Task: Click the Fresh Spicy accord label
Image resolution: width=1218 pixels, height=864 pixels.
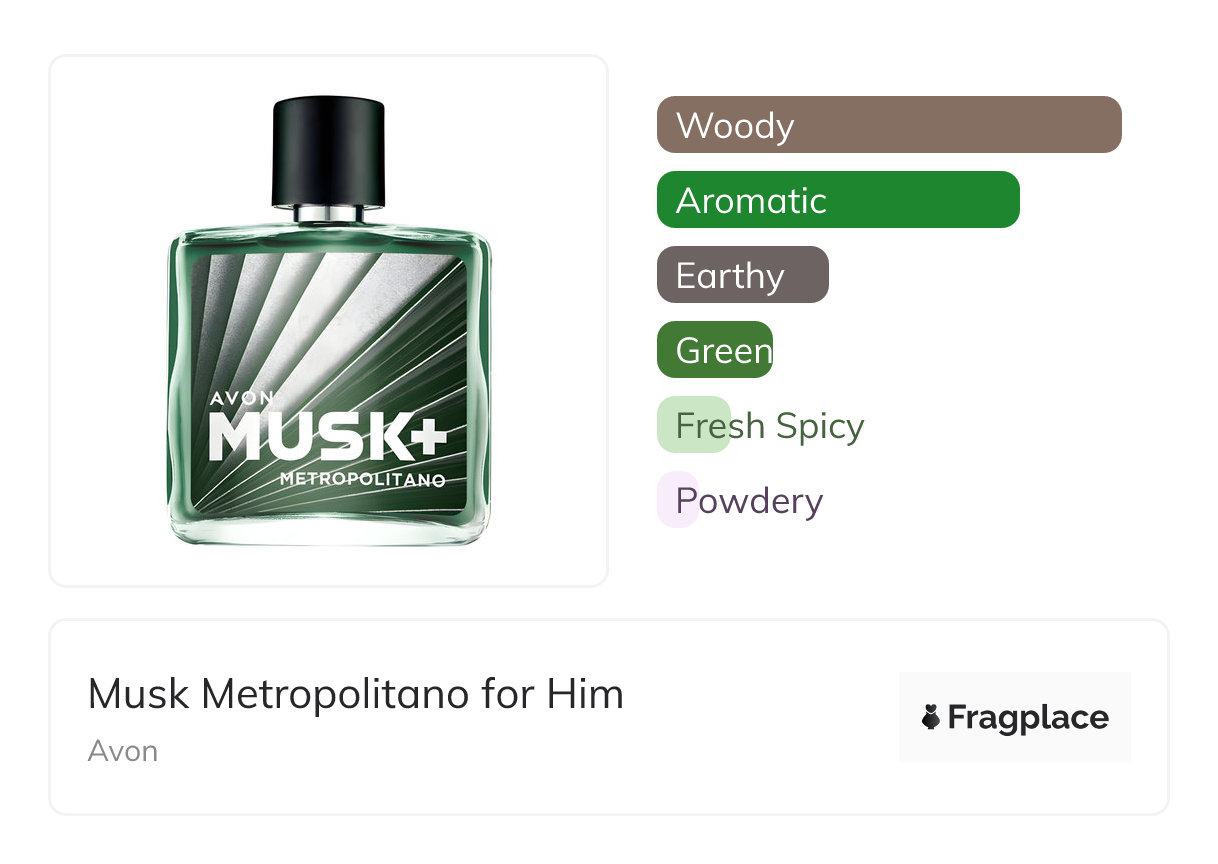Action: pyautogui.click(x=769, y=426)
